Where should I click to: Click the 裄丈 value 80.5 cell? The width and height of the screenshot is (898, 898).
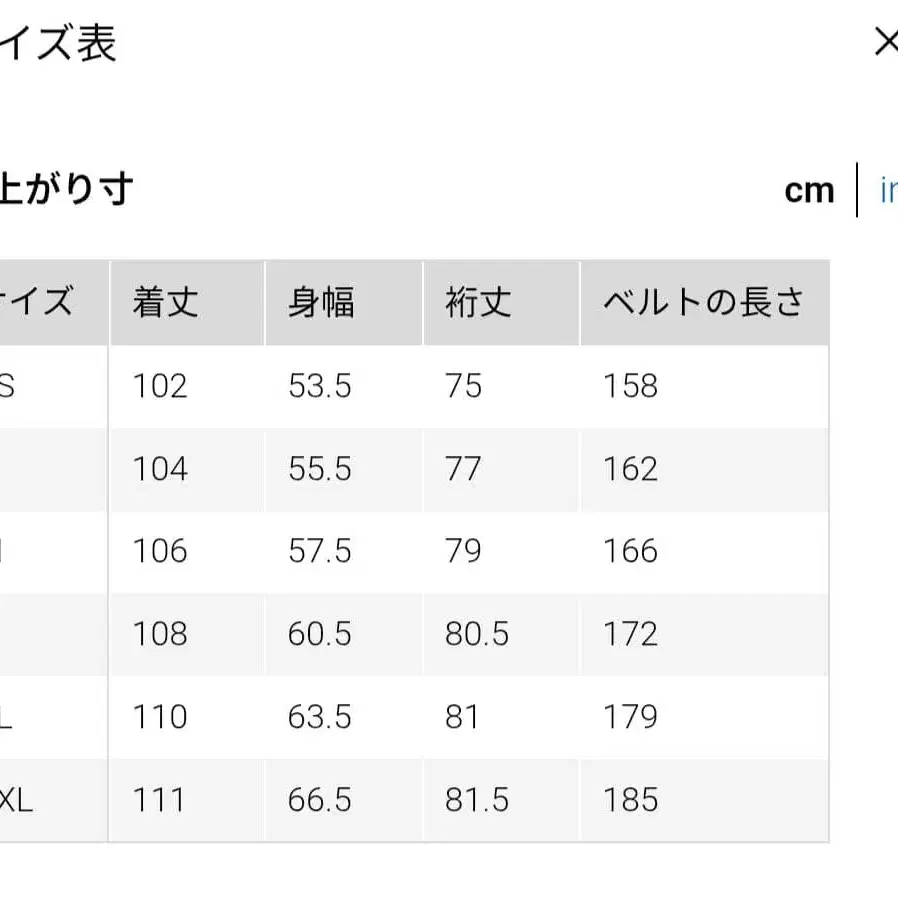point(476,634)
